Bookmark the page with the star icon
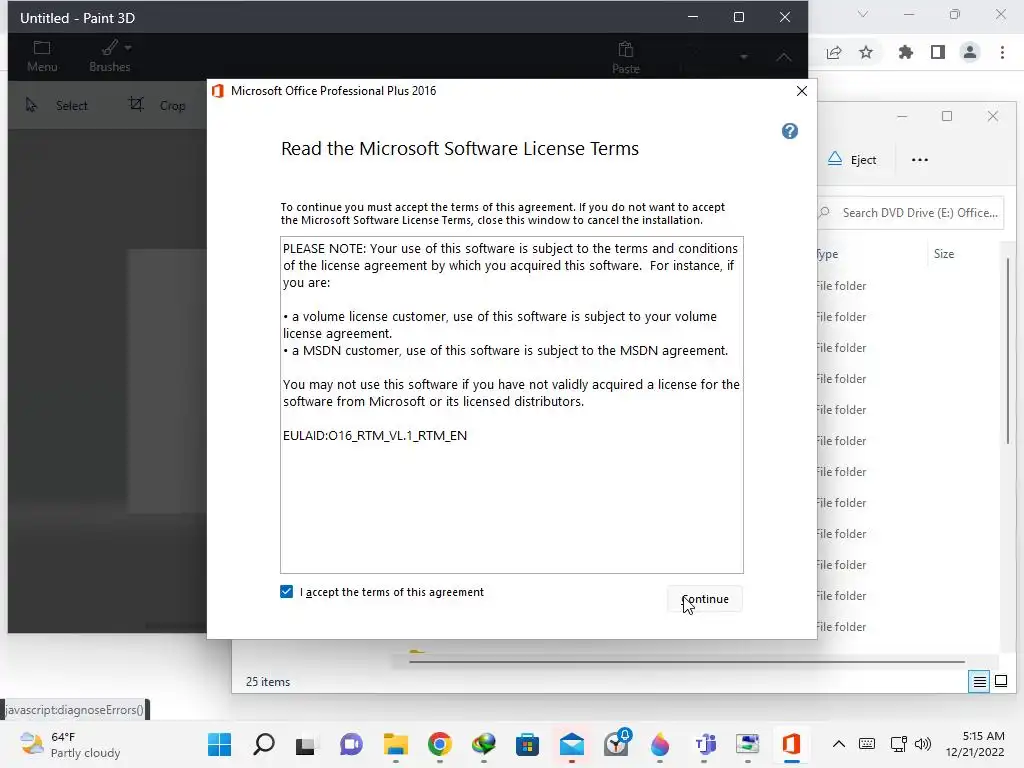1024x768 pixels. pos(866,52)
